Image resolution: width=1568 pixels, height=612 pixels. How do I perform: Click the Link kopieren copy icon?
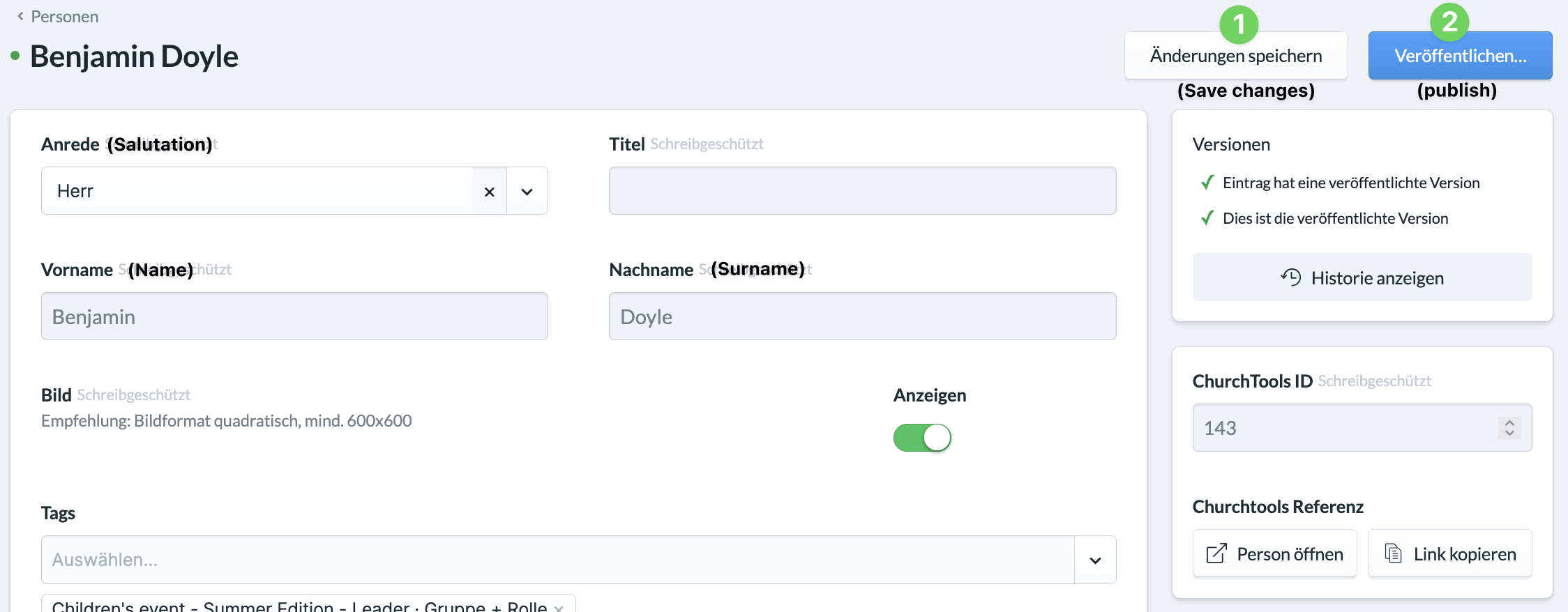[x=1393, y=553]
